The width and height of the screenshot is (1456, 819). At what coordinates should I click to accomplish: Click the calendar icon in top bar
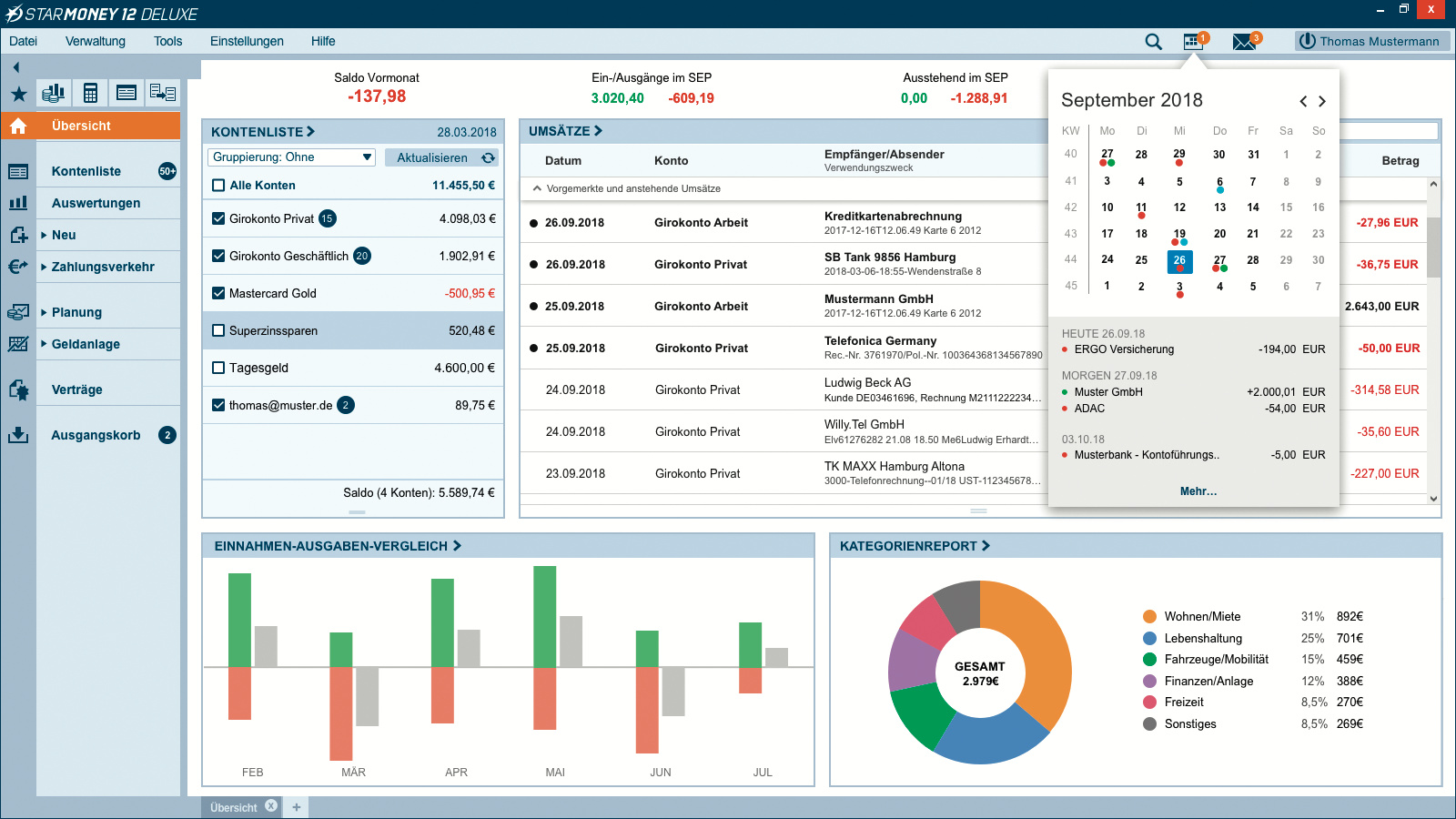pos(1192,42)
